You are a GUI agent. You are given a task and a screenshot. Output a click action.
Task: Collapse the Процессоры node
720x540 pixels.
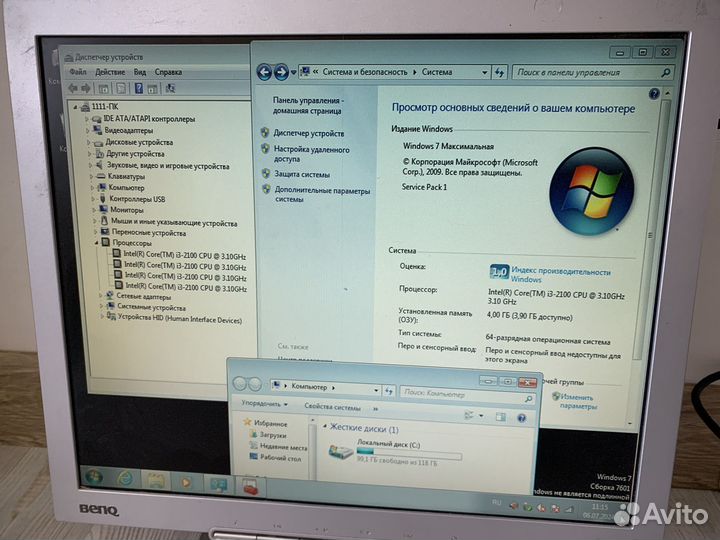96,242
